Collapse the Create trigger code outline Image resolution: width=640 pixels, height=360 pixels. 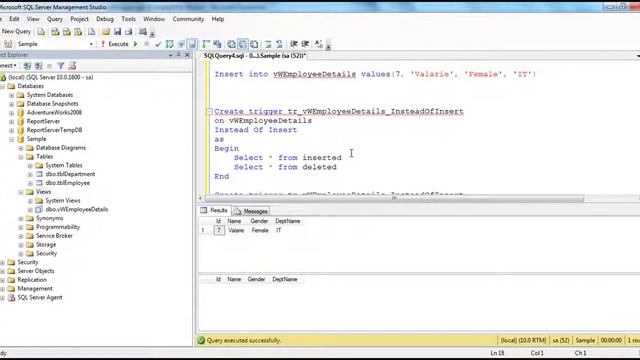point(209,111)
